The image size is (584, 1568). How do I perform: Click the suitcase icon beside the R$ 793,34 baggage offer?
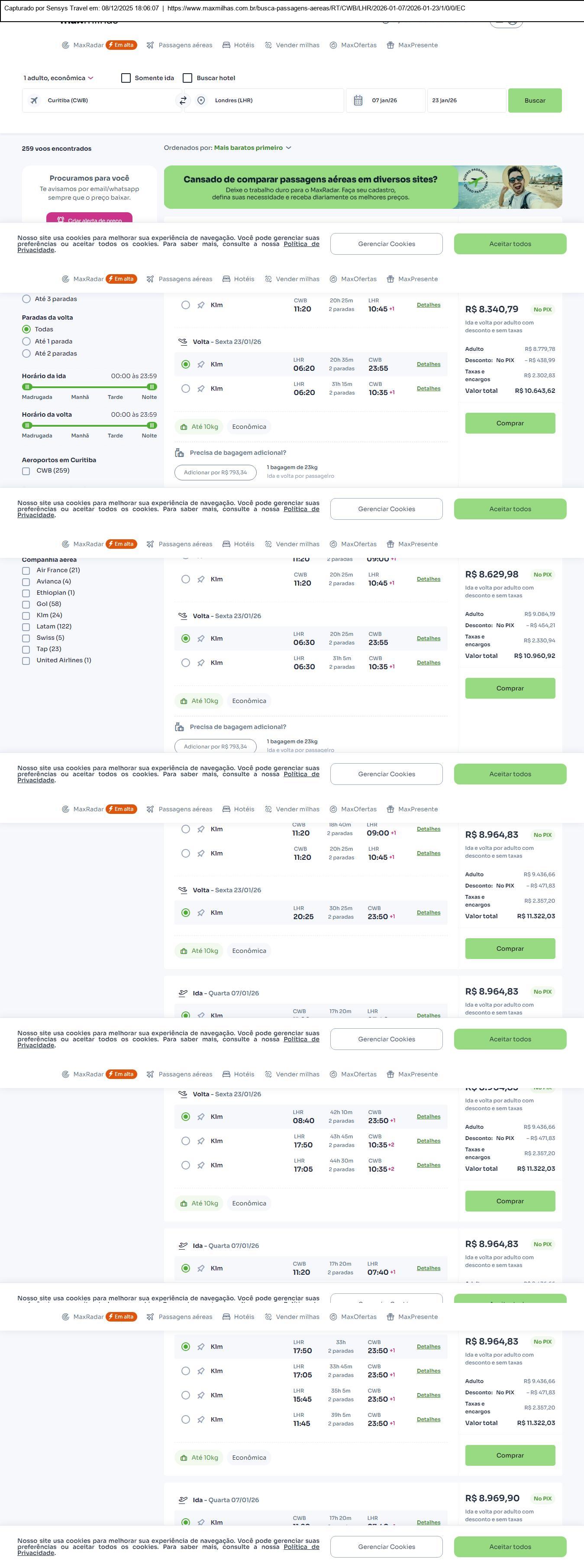[180, 453]
